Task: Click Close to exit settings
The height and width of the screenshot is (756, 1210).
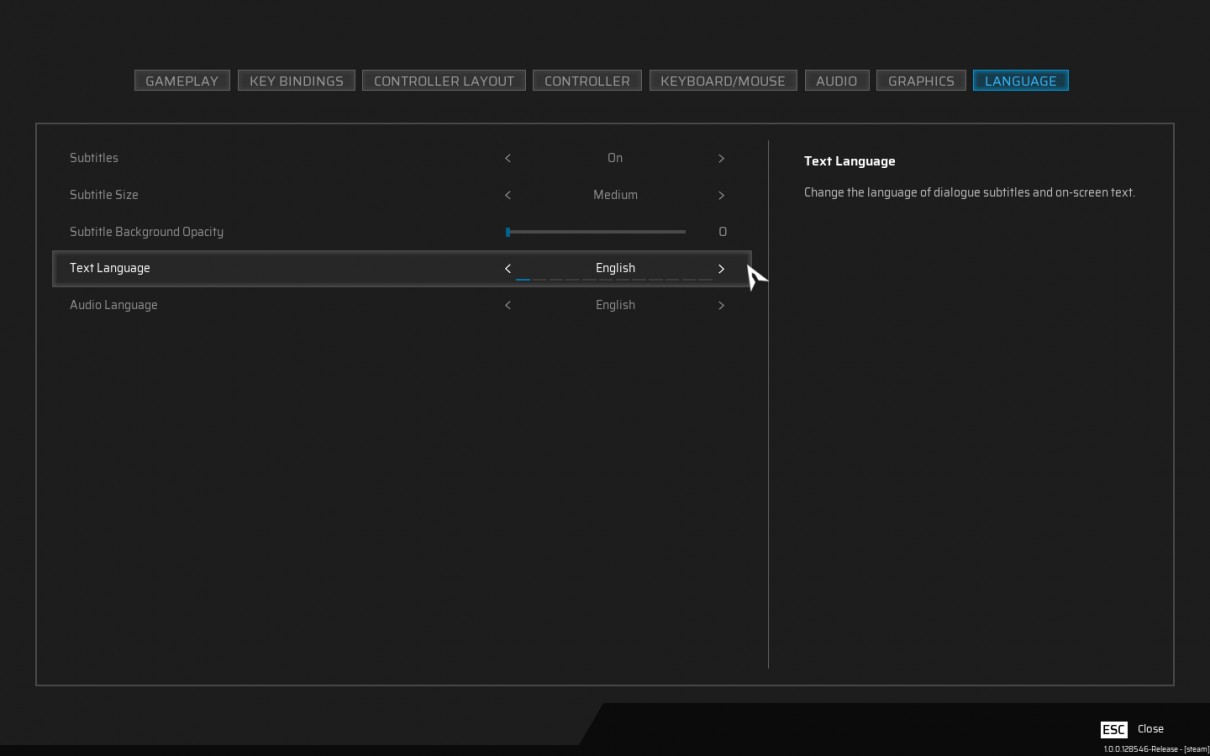Action: tap(1150, 729)
